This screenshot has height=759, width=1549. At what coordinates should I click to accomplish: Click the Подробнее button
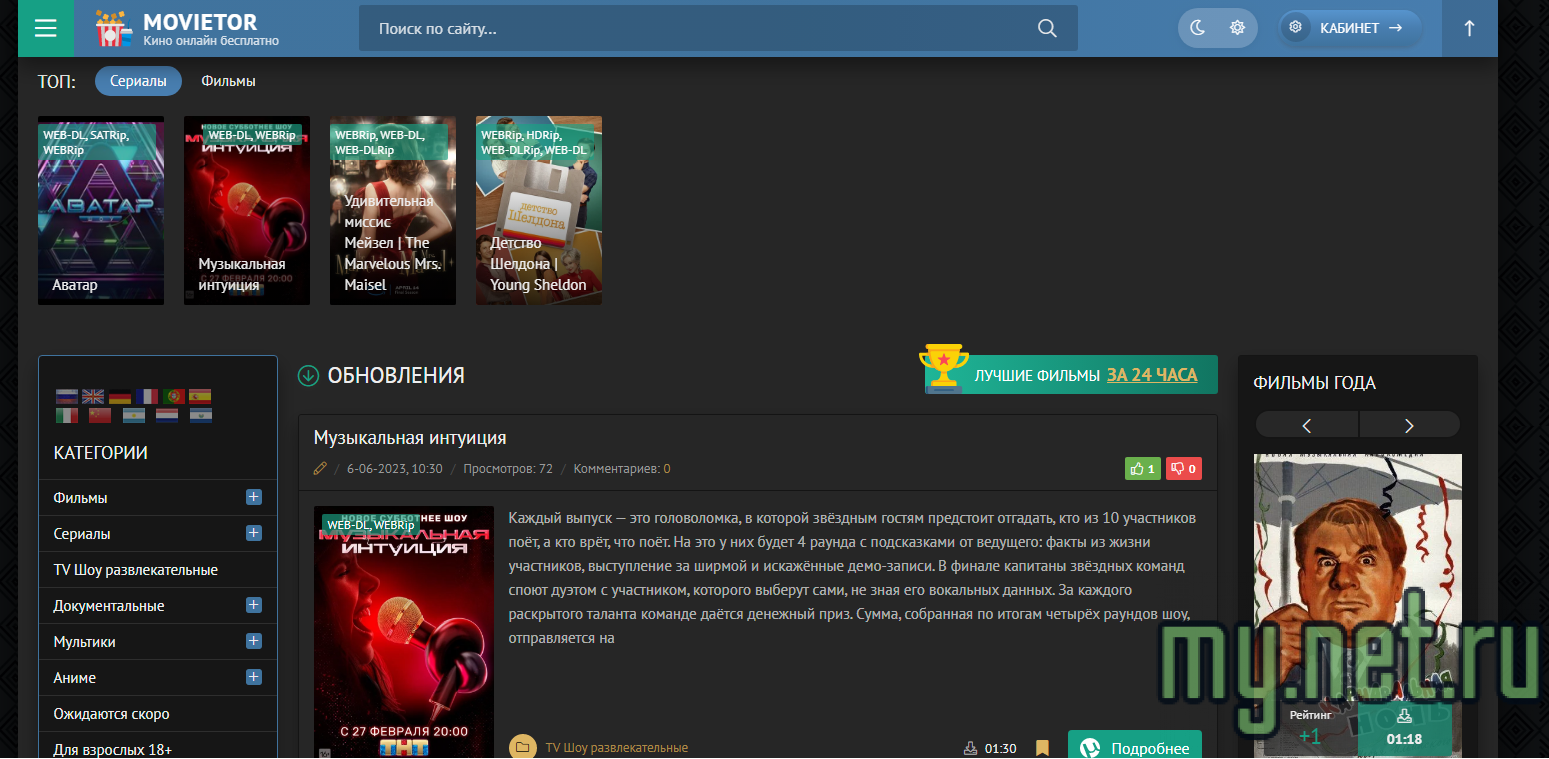tap(1135, 748)
